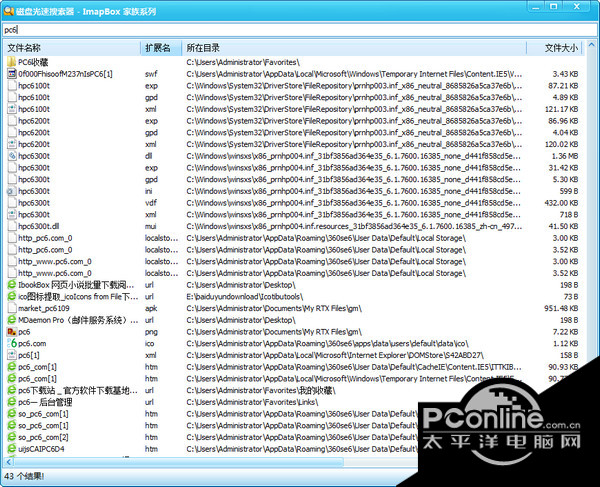Click the hpc6200t xml file icon

click(12, 144)
